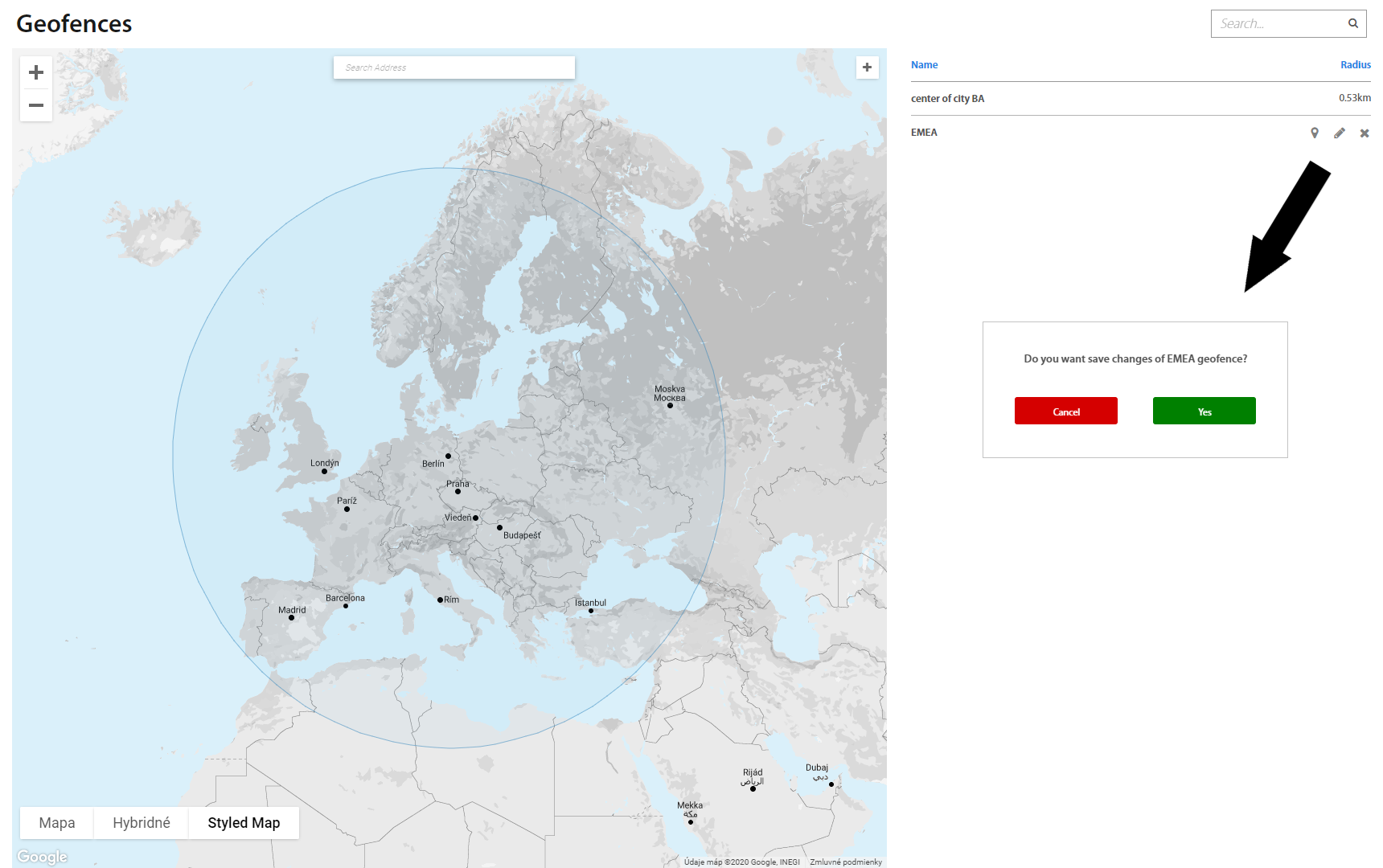Confirm save with the Yes button

click(1204, 411)
